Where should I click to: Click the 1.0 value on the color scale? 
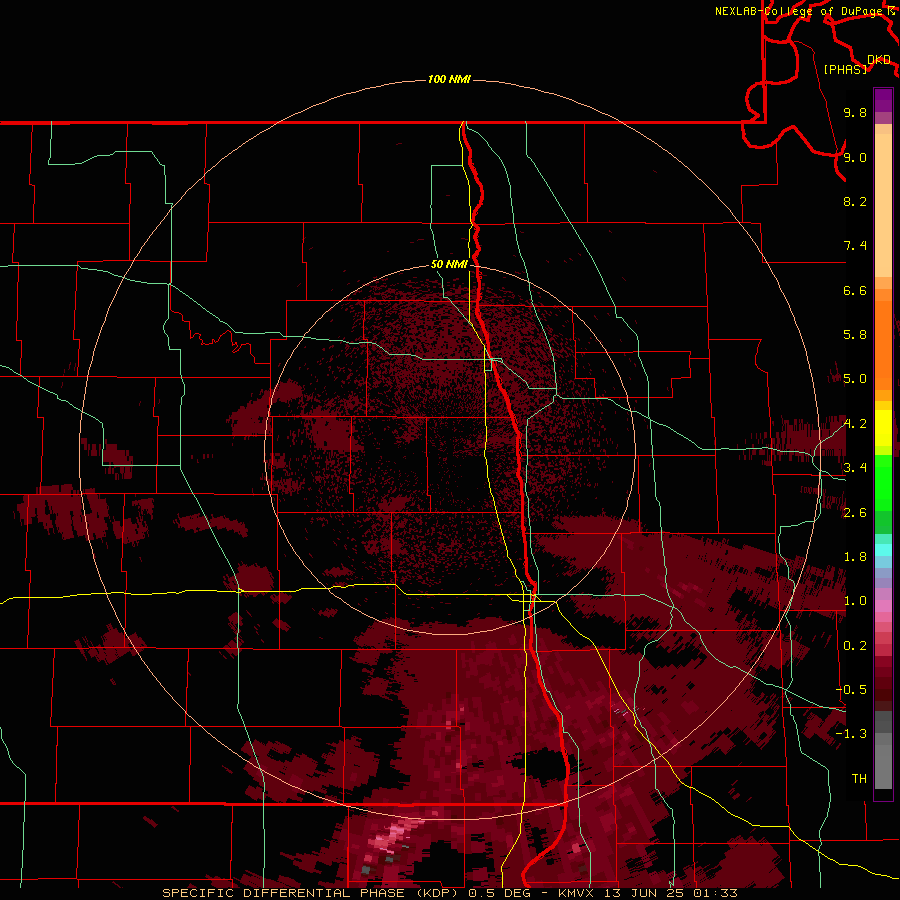(855, 601)
